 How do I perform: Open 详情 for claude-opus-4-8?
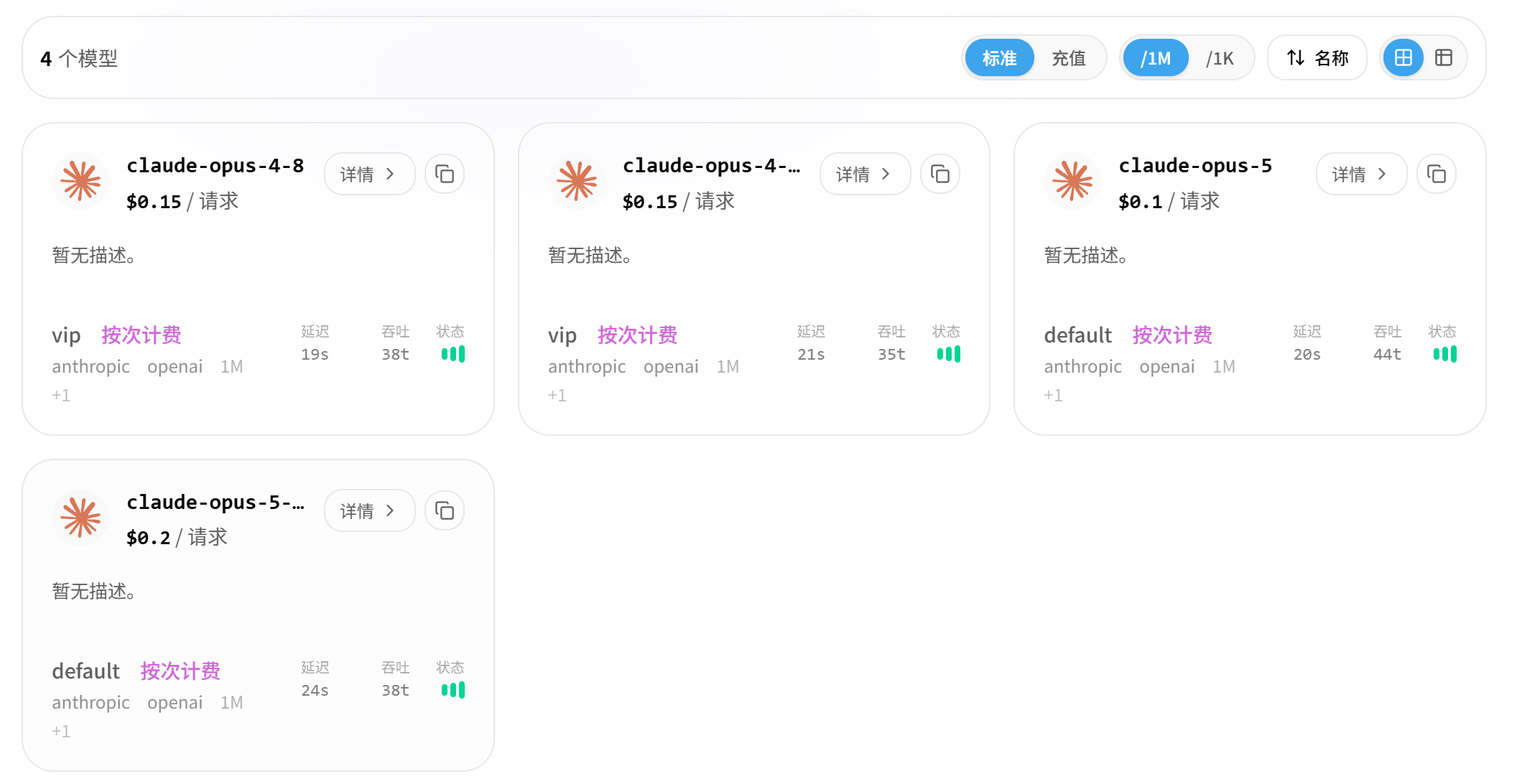(x=369, y=174)
